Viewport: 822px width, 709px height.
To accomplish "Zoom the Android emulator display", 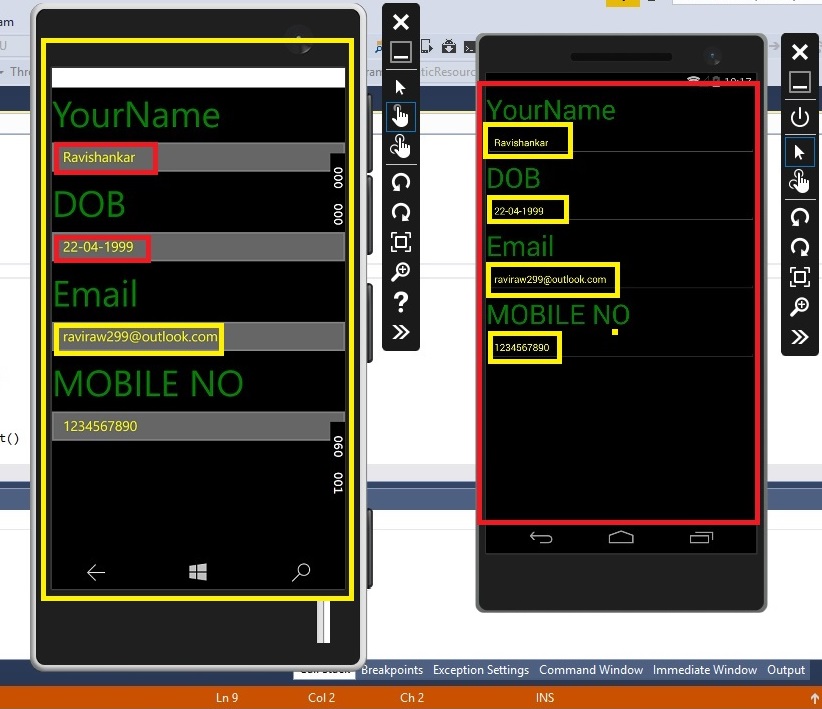I will tap(800, 307).
